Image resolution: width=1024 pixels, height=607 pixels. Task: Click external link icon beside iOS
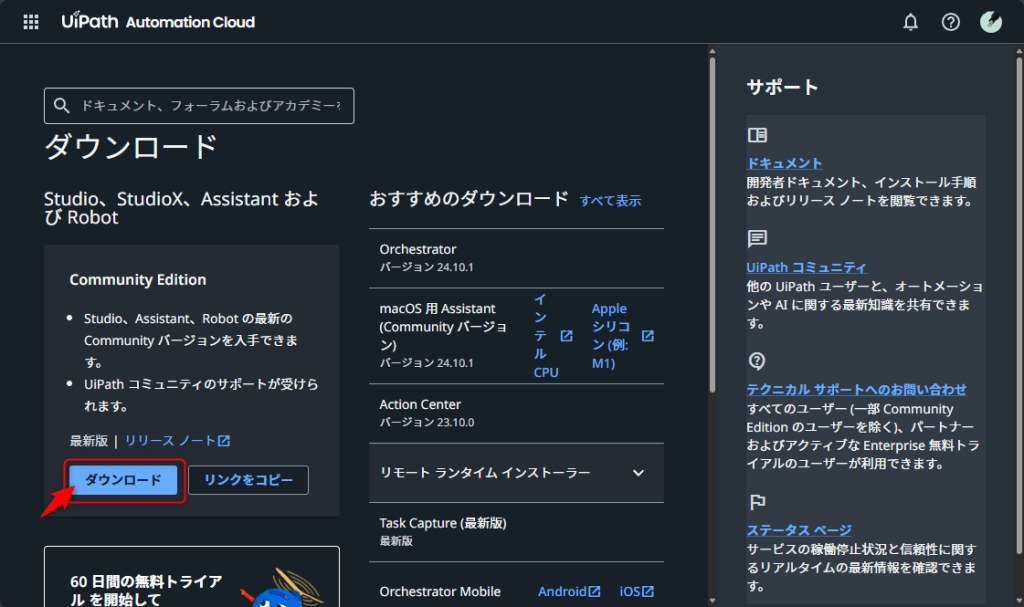coord(647,591)
